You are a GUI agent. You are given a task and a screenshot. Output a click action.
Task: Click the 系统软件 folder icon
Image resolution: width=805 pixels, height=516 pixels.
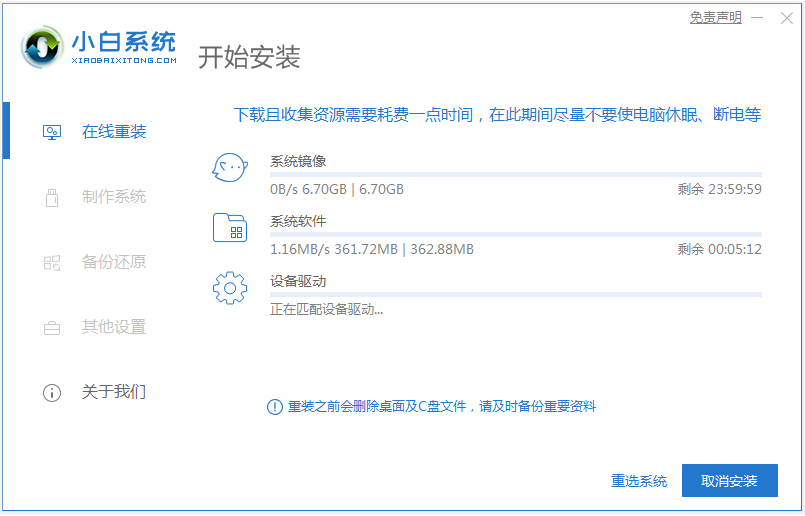pos(230,227)
